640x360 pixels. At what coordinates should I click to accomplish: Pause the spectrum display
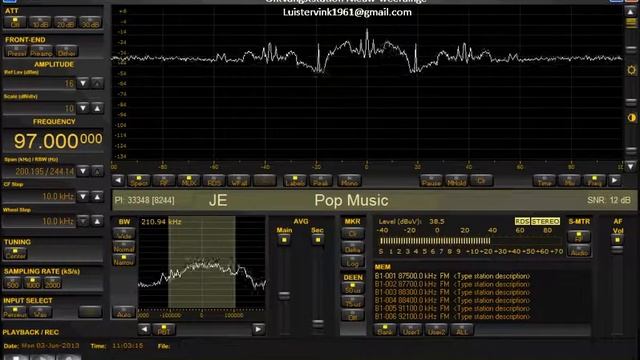(x=431, y=181)
